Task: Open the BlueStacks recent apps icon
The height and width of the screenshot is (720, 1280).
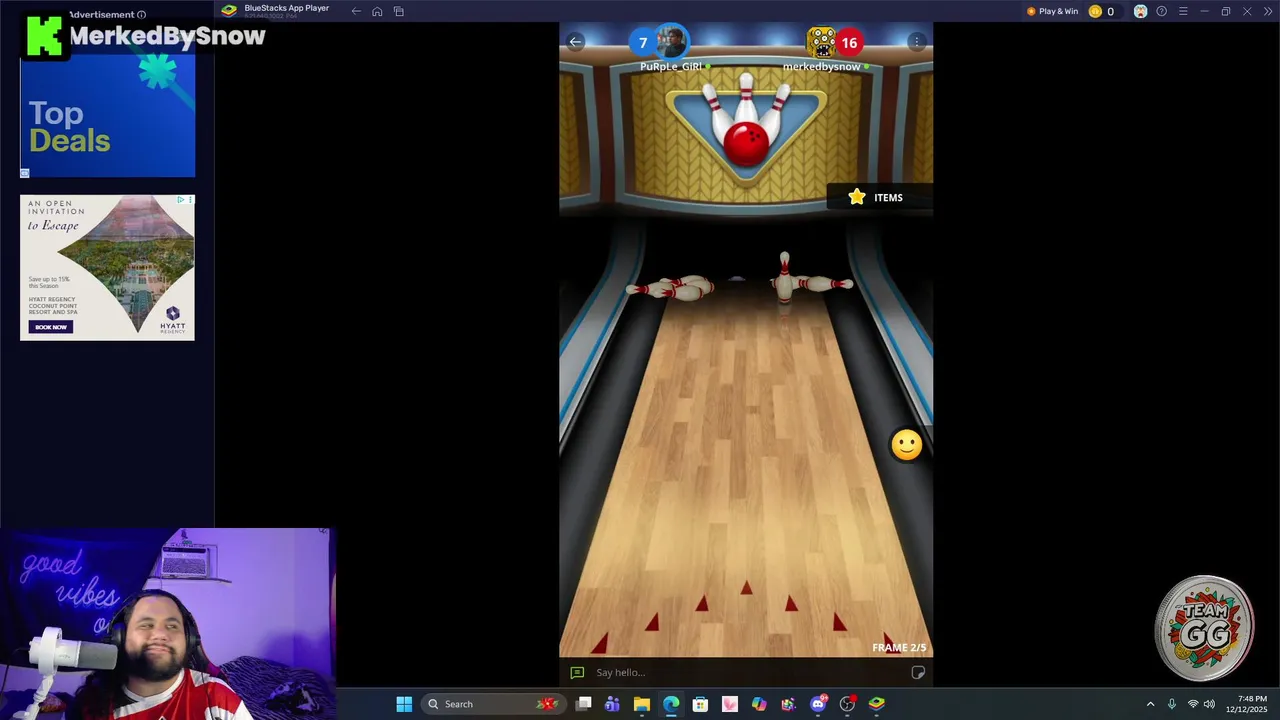Action: [x=399, y=11]
